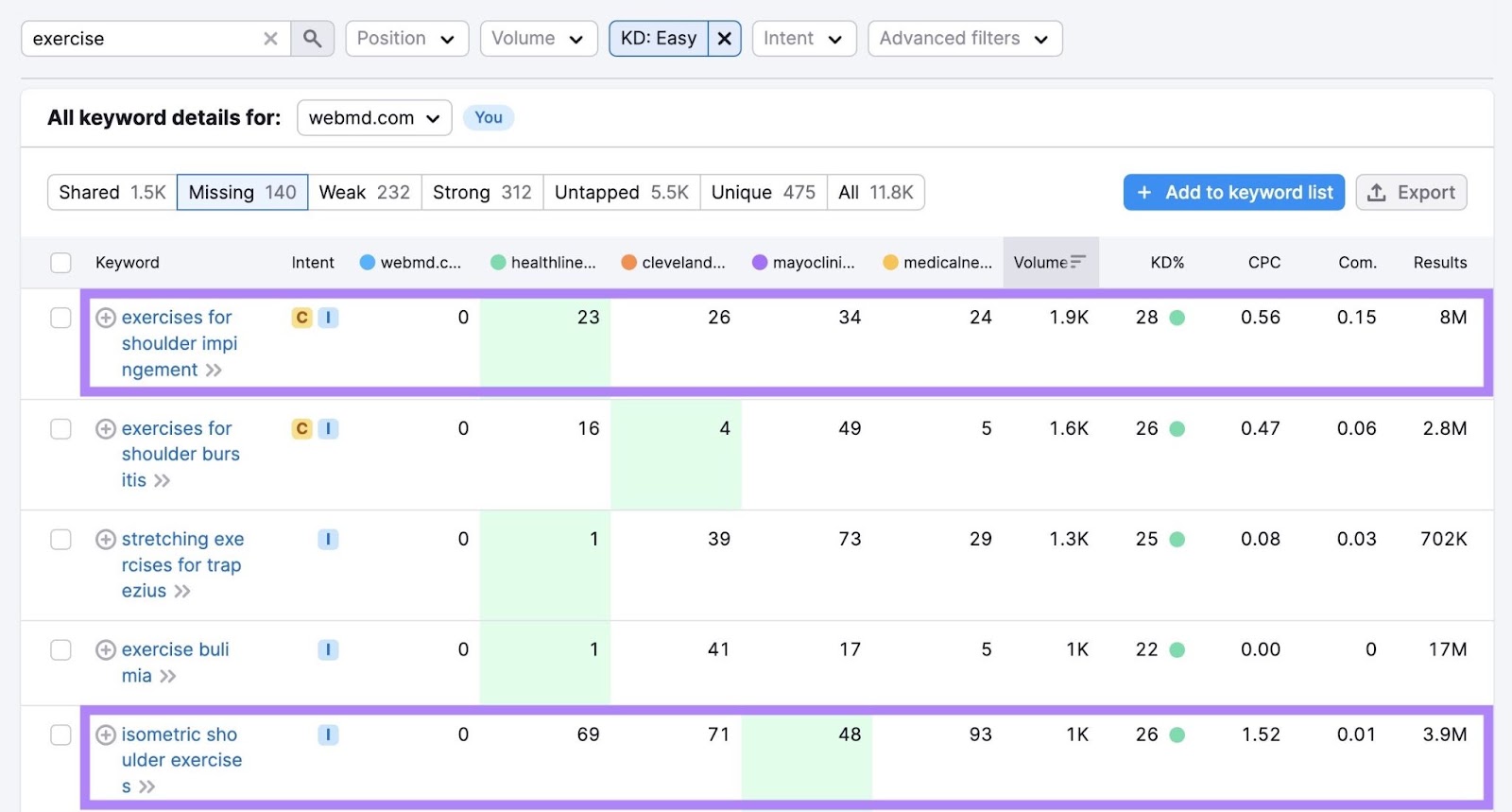Toggle the select-all checkbox in header
Viewport: 1512px width, 812px height.
click(60, 263)
